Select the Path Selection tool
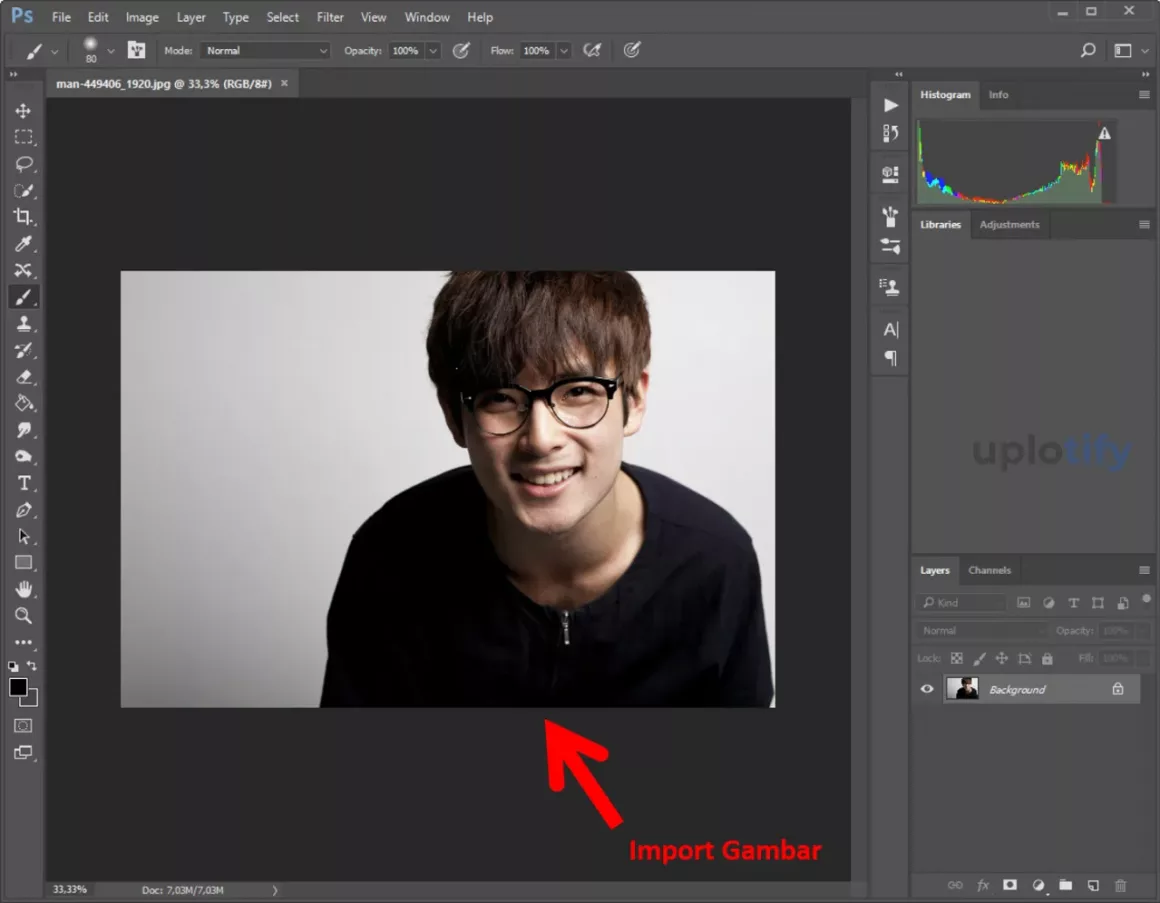 [23, 536]
